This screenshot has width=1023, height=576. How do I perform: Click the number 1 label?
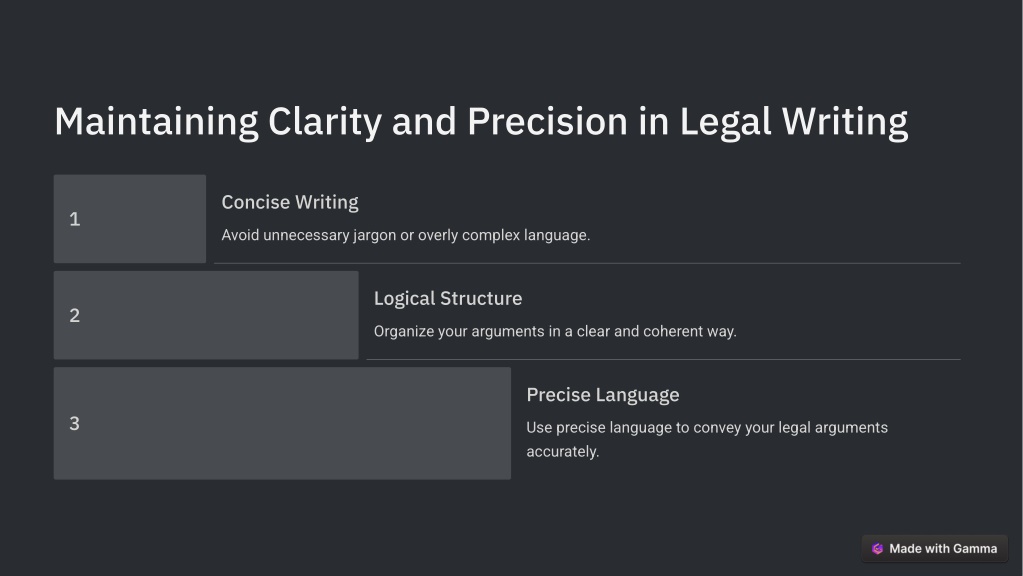[74, 219]
